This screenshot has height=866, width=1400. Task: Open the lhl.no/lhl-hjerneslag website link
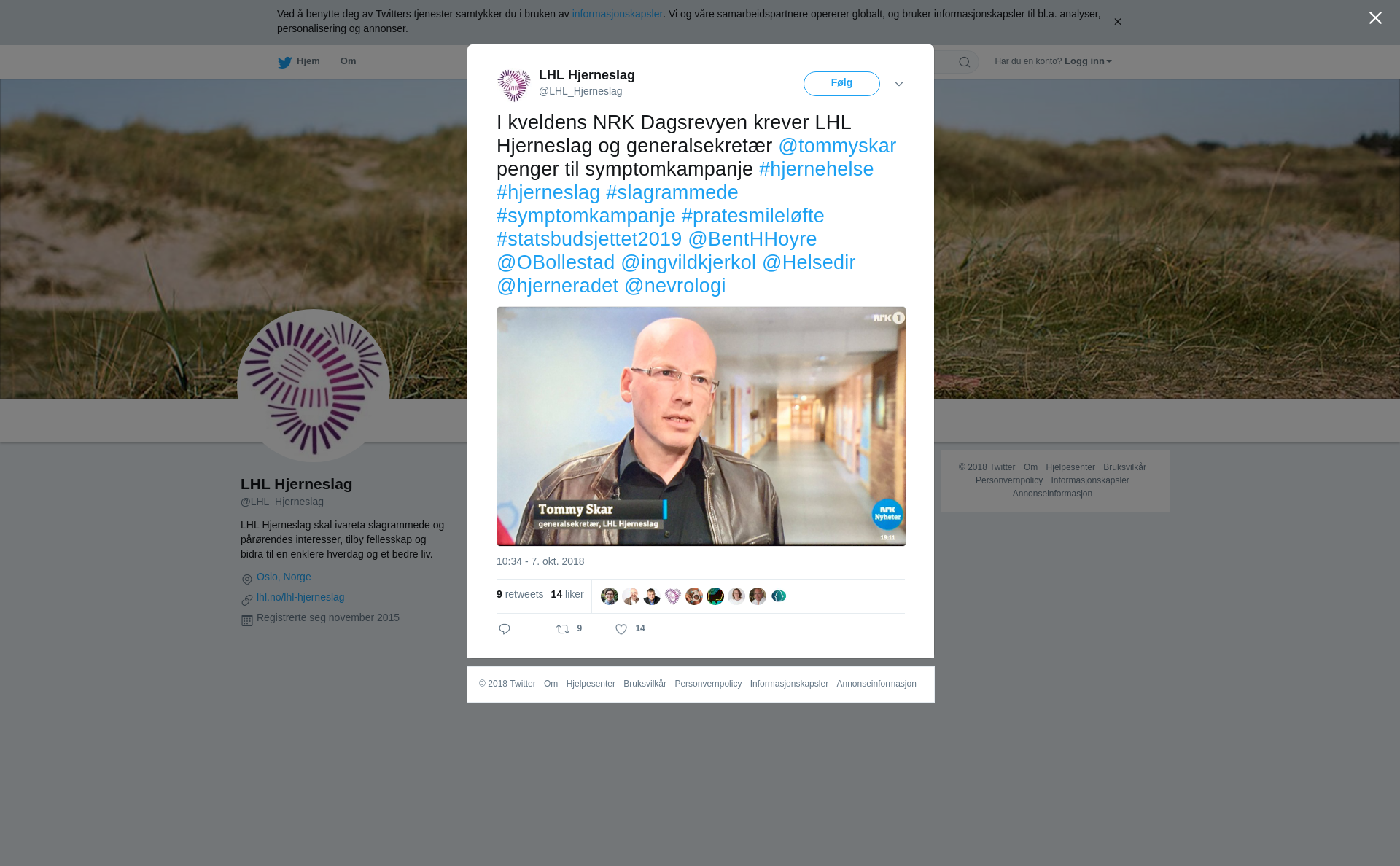(300, 597)
